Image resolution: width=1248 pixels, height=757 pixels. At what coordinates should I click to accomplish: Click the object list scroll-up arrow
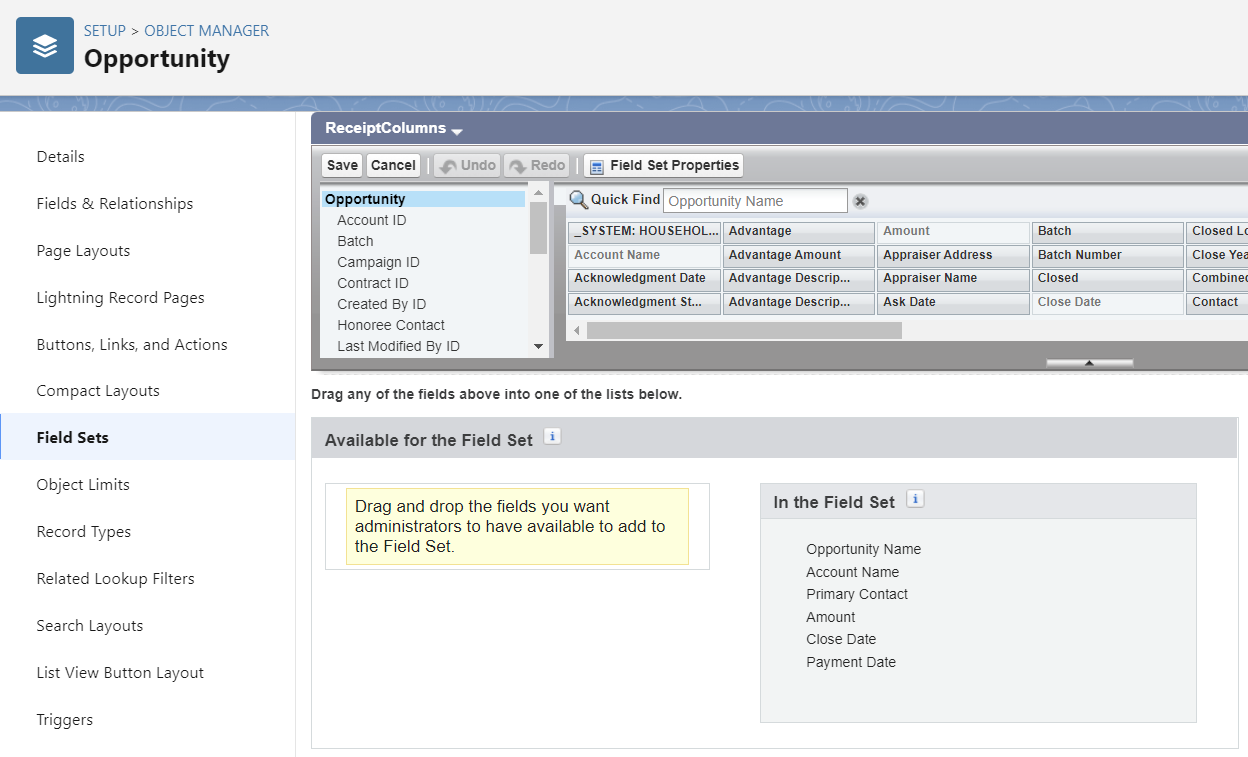[x=538, y=193]
